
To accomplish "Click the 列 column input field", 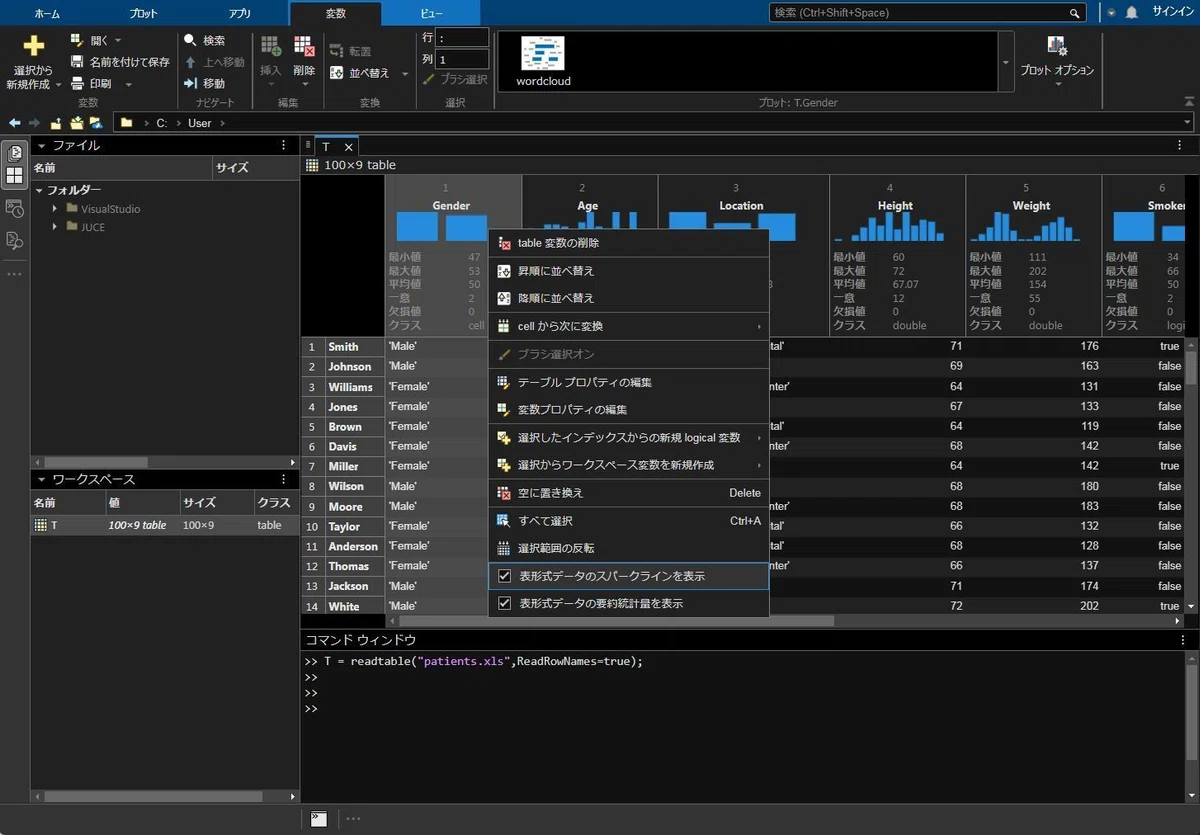I will click(x=462, y=60).
